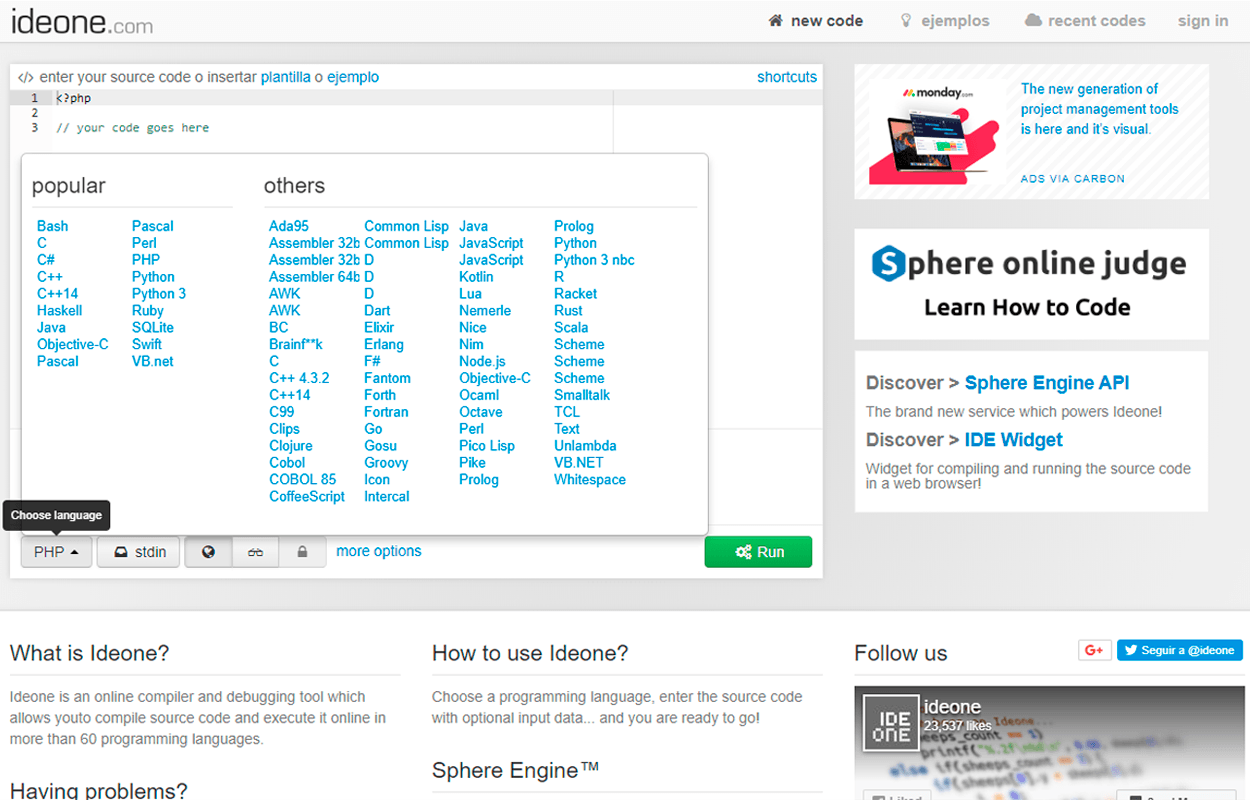Expand more options
Viewport: 1250px width, 800px height.
tap(379, 551)
